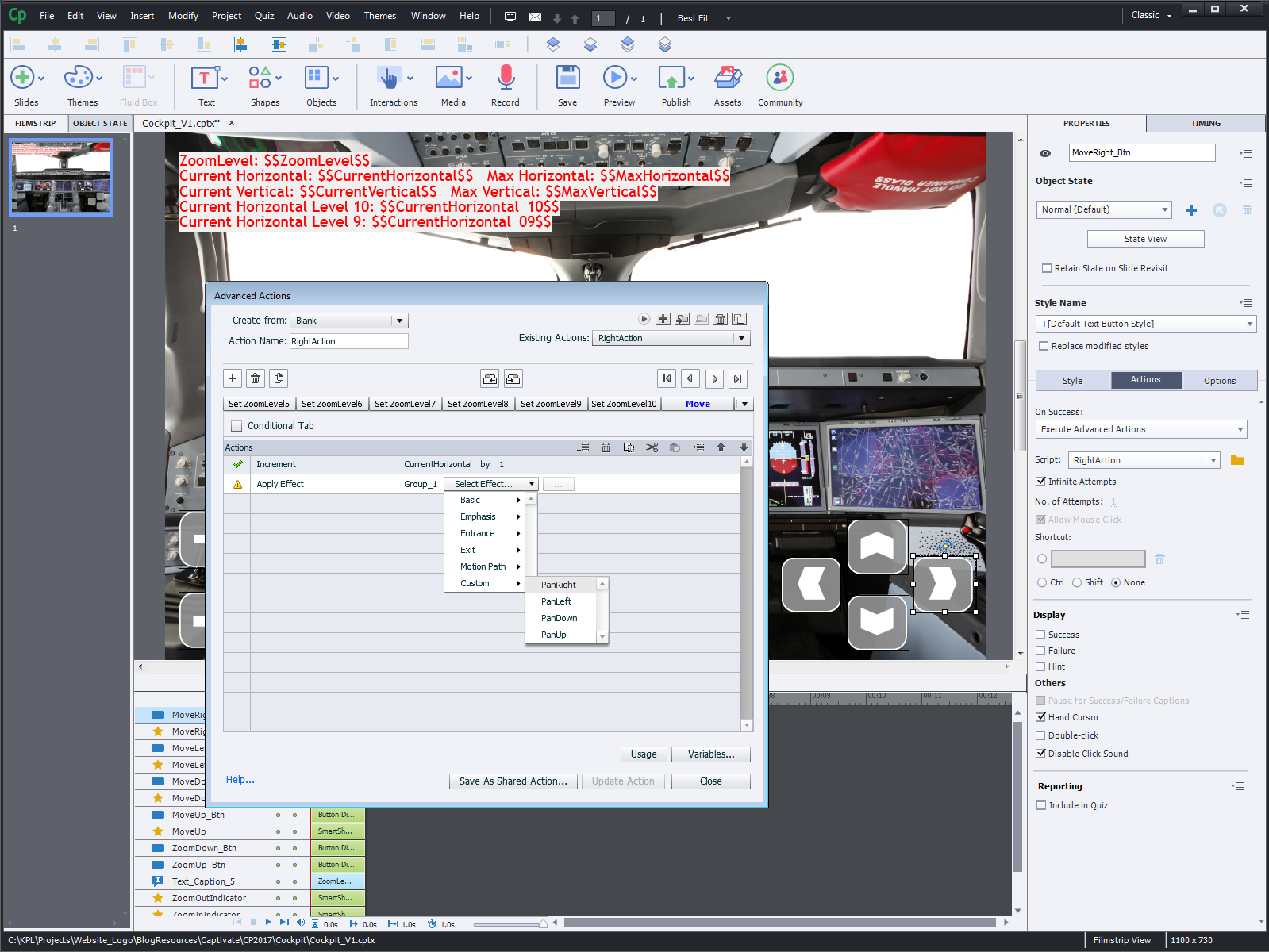
Task: Delete action using trash icon in Actions row
Action: 606,447
